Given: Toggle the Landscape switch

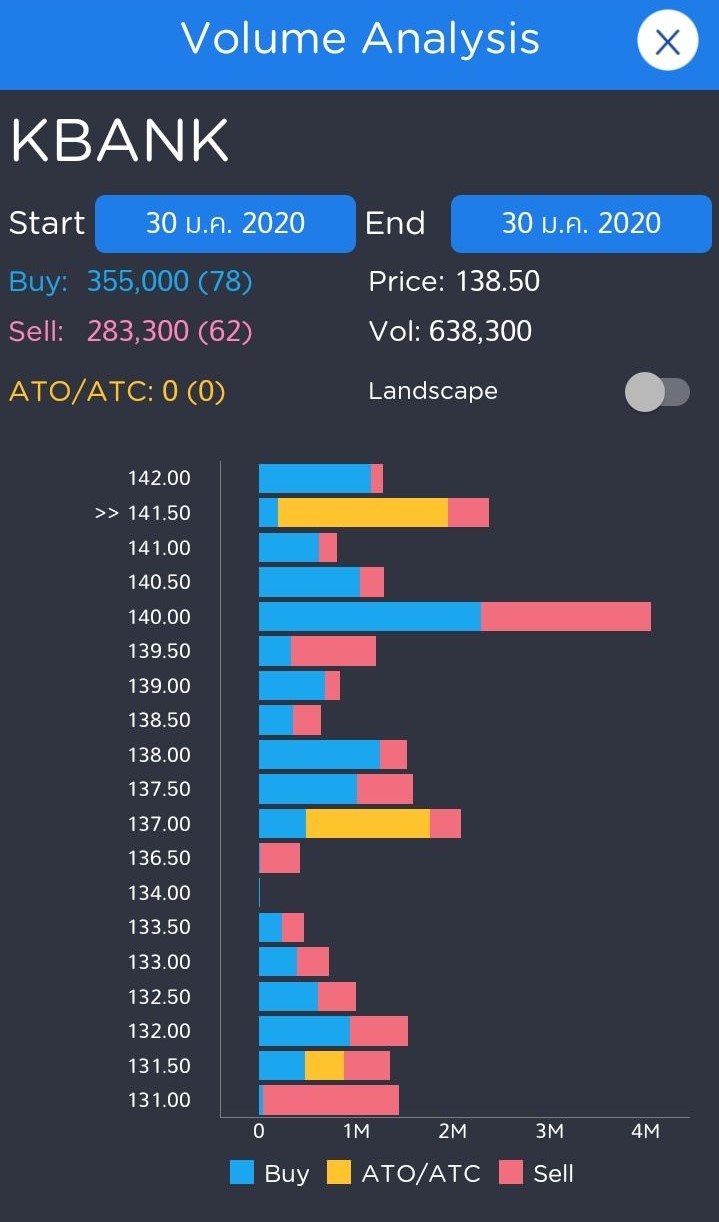Looking at the screenshot, I should [x=657, y=391].
